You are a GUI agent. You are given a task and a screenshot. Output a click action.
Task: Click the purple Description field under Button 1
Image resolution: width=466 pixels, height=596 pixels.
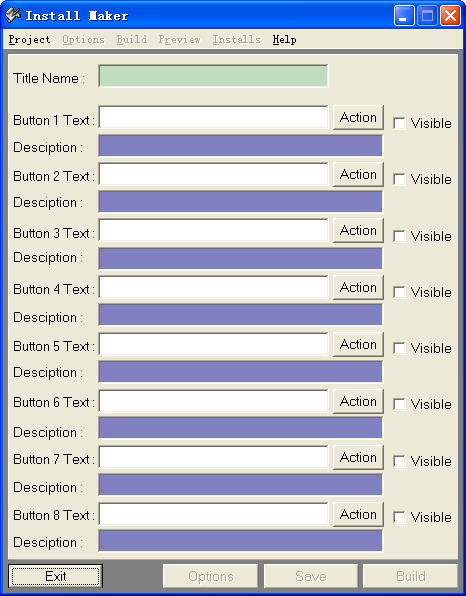pos(241,146)
